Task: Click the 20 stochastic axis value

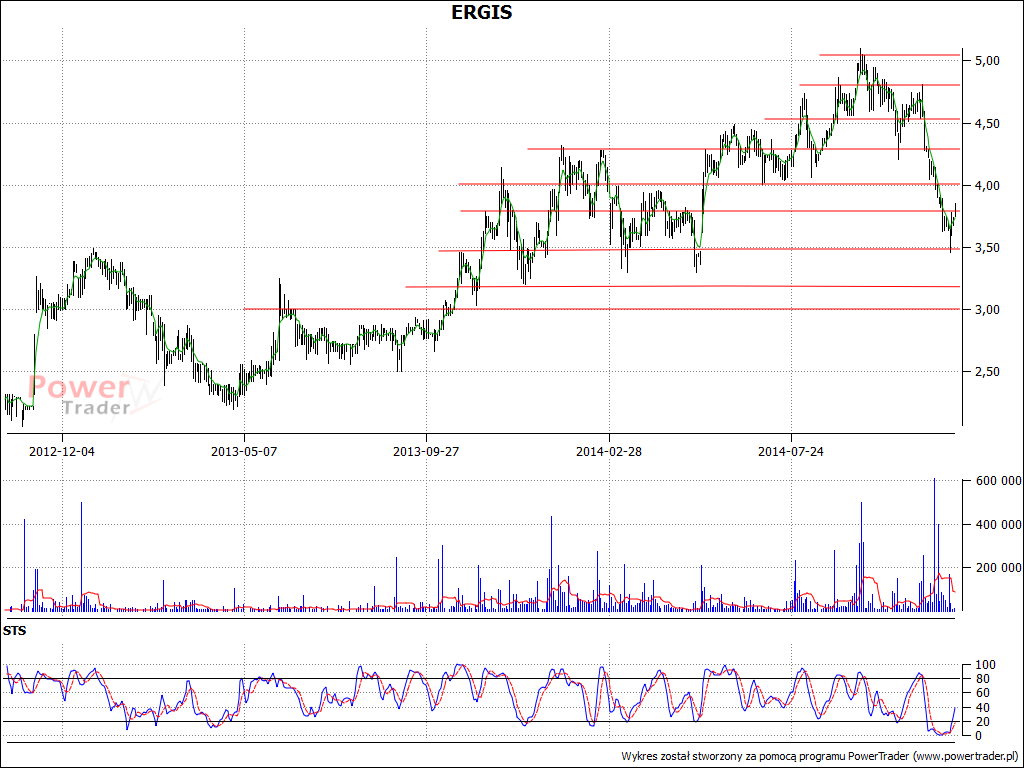Action: [981, 722]
